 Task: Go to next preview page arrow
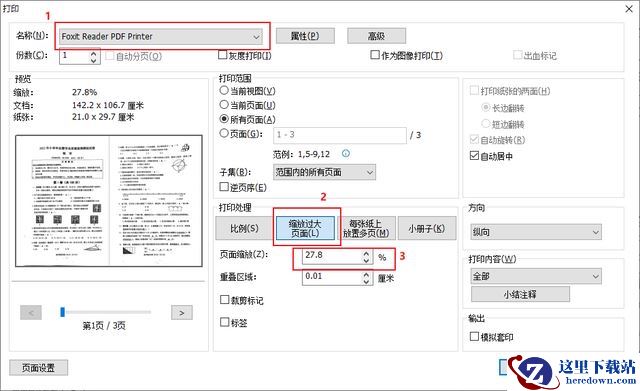point(182,313)
